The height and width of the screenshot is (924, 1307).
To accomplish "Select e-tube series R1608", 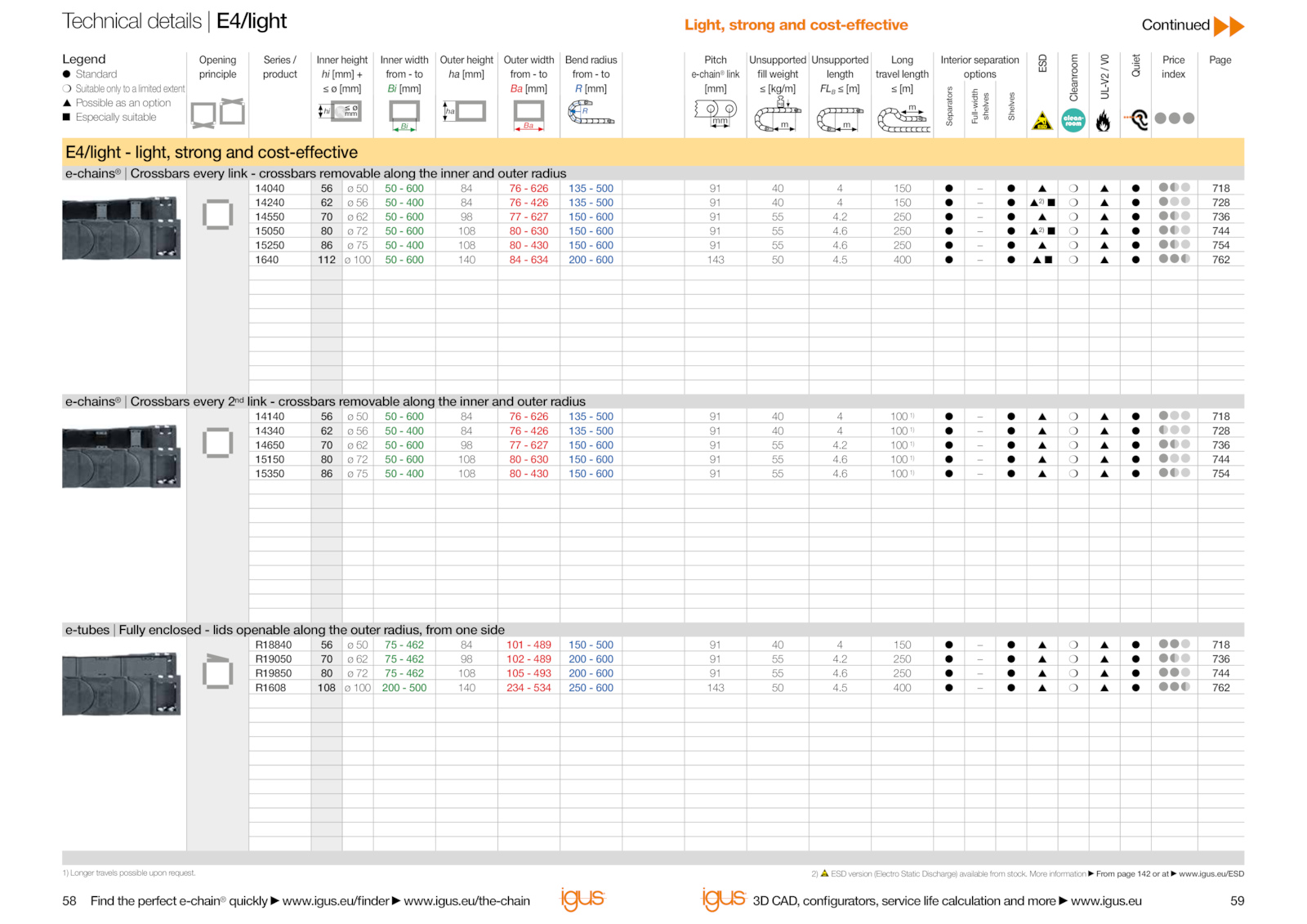I will pyautogui.click(x=271, y=688).
